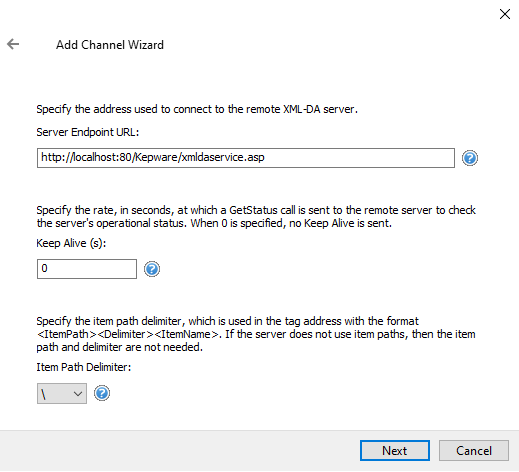Click the remote XML-DA server address instruction text
Image resolution: width=519 pixels, height=472 pixels.
click(x=197, y=109)
